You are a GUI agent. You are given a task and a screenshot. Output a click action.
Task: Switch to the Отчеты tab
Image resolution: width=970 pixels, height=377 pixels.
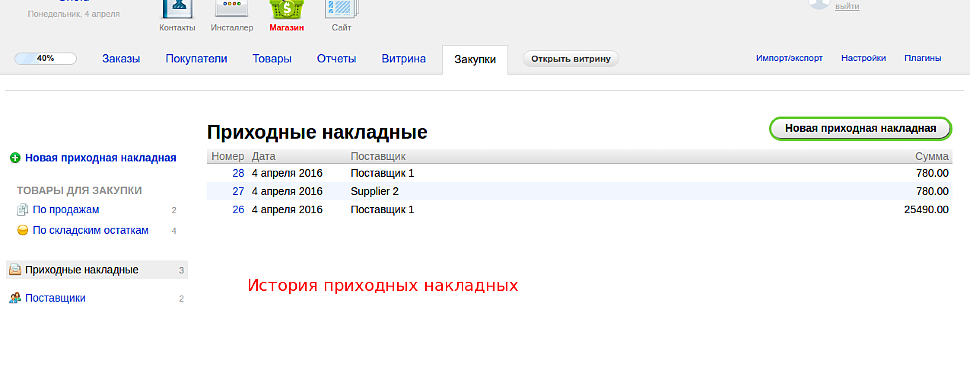pos(337,59)
